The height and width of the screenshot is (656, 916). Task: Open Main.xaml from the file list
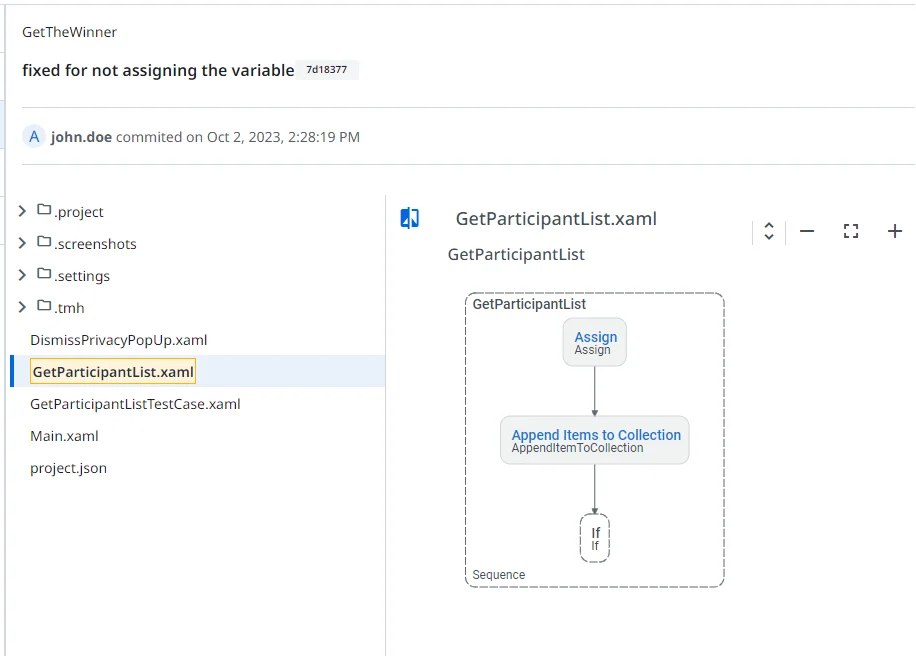(x=64, y=436)
